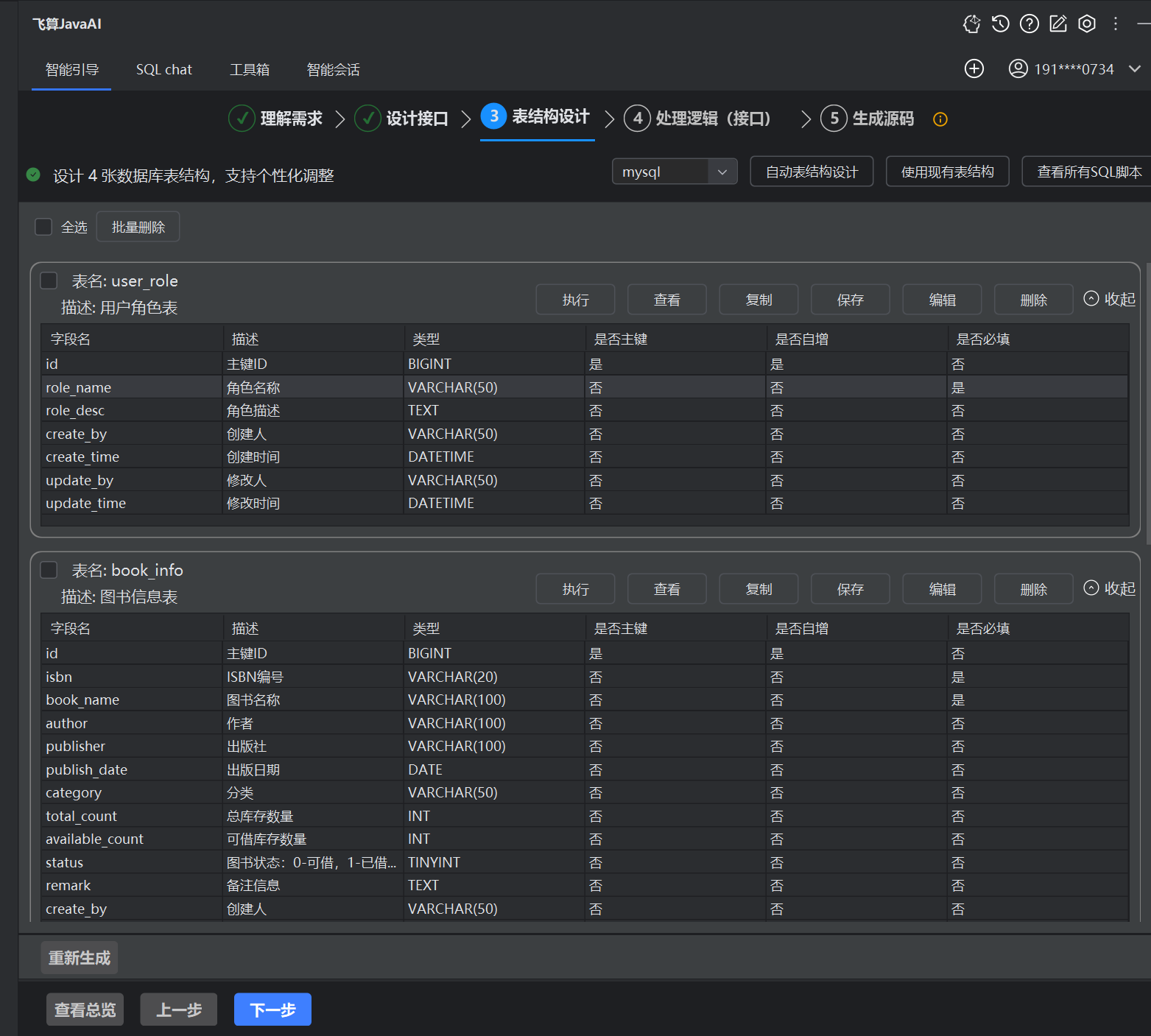Click the AI head icon in title bar

[971, 24]
